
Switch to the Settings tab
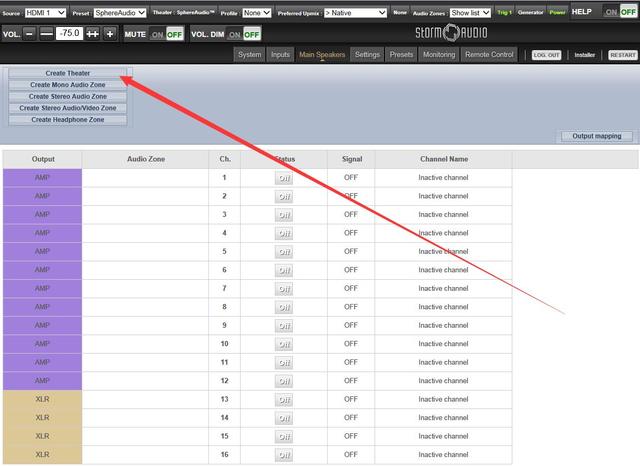point(367,54)
